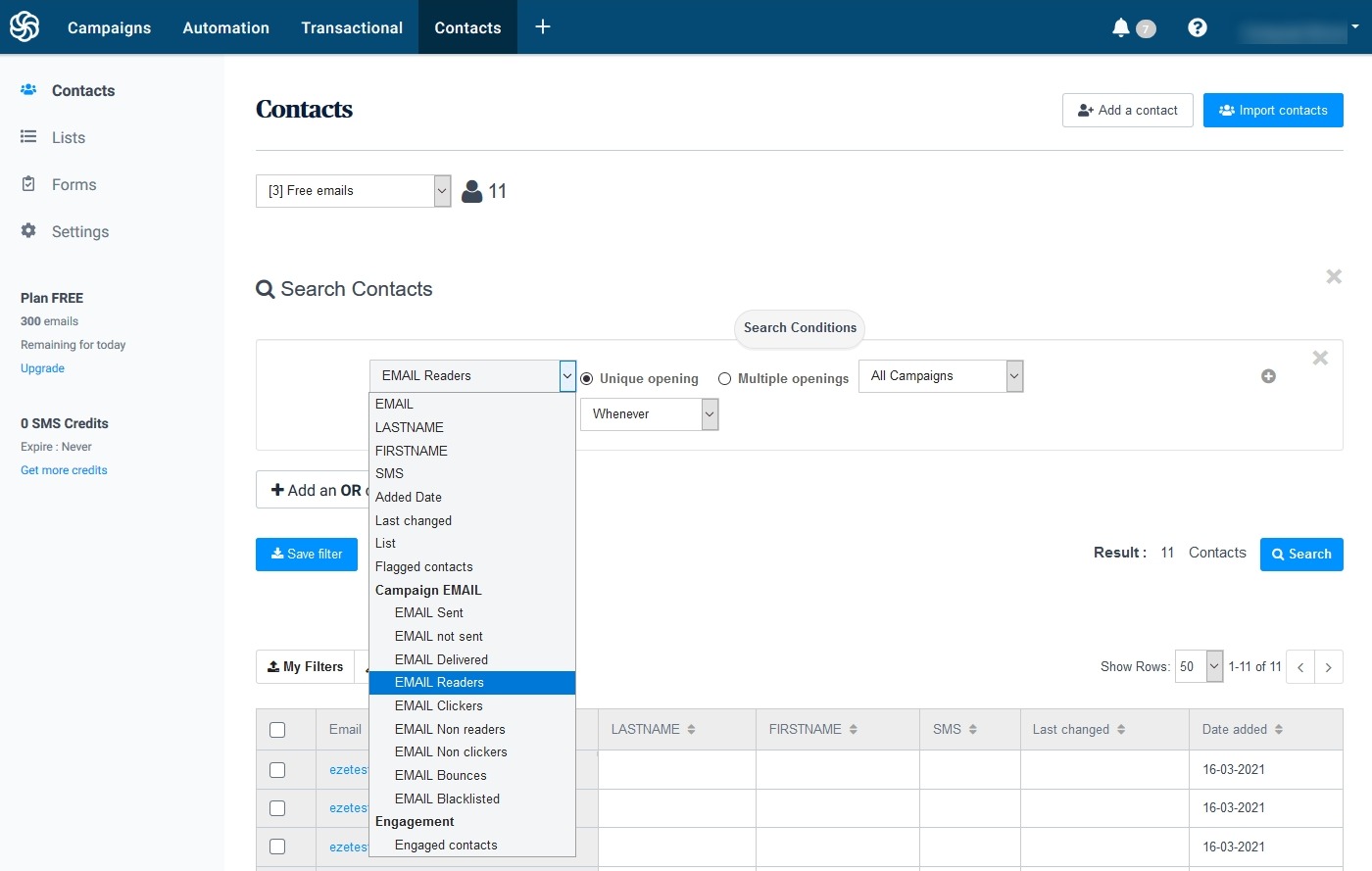Sort by LASTNAME column arrows
This screenshot has height=871, width=1372.
[691, 730]
